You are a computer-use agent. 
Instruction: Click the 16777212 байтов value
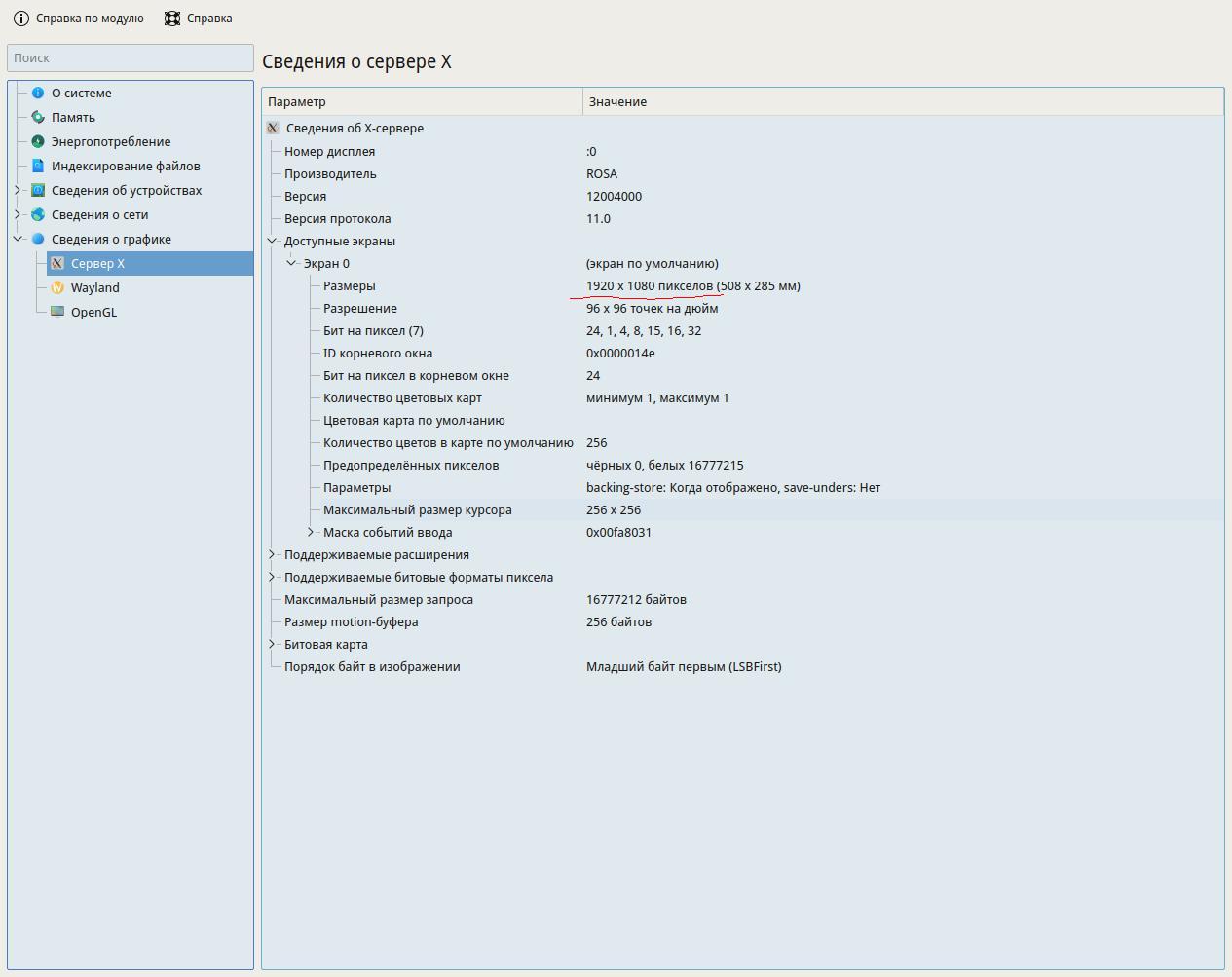pyautogui.click(x=636, y=599)
